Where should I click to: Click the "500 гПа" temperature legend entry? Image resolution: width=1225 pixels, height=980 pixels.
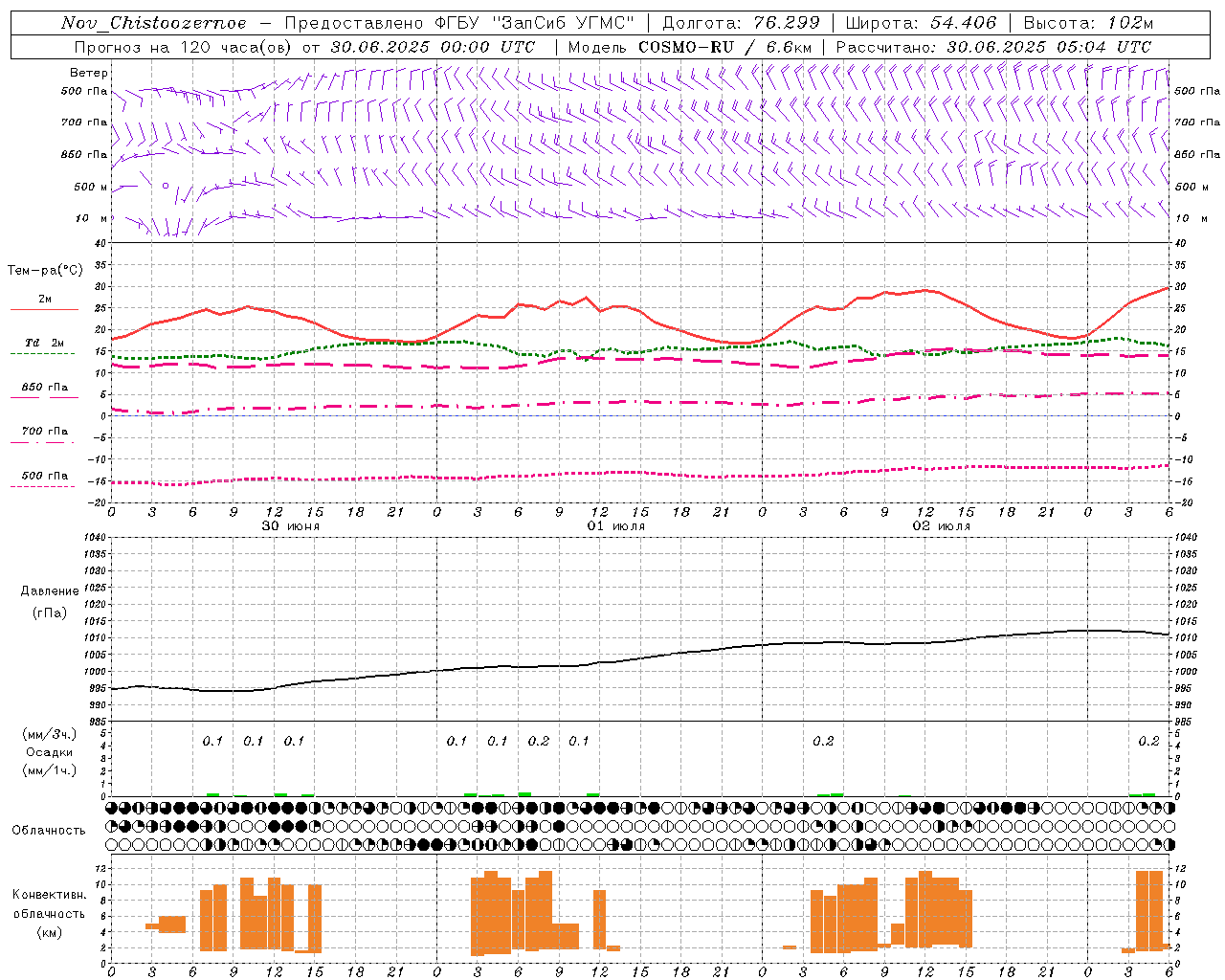coord(45,476)
